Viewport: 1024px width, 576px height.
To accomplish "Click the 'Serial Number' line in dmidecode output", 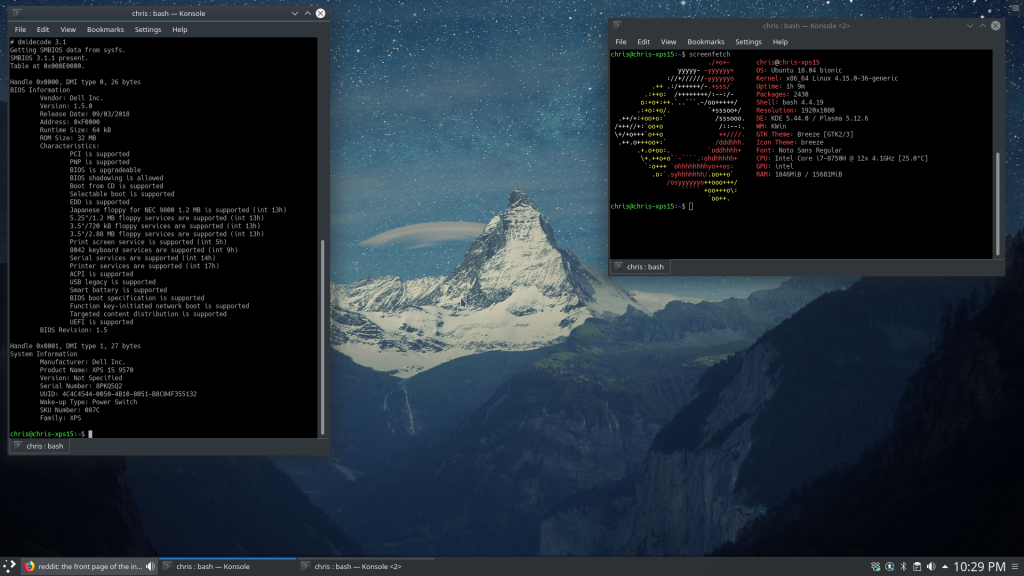I will (80, 386).
